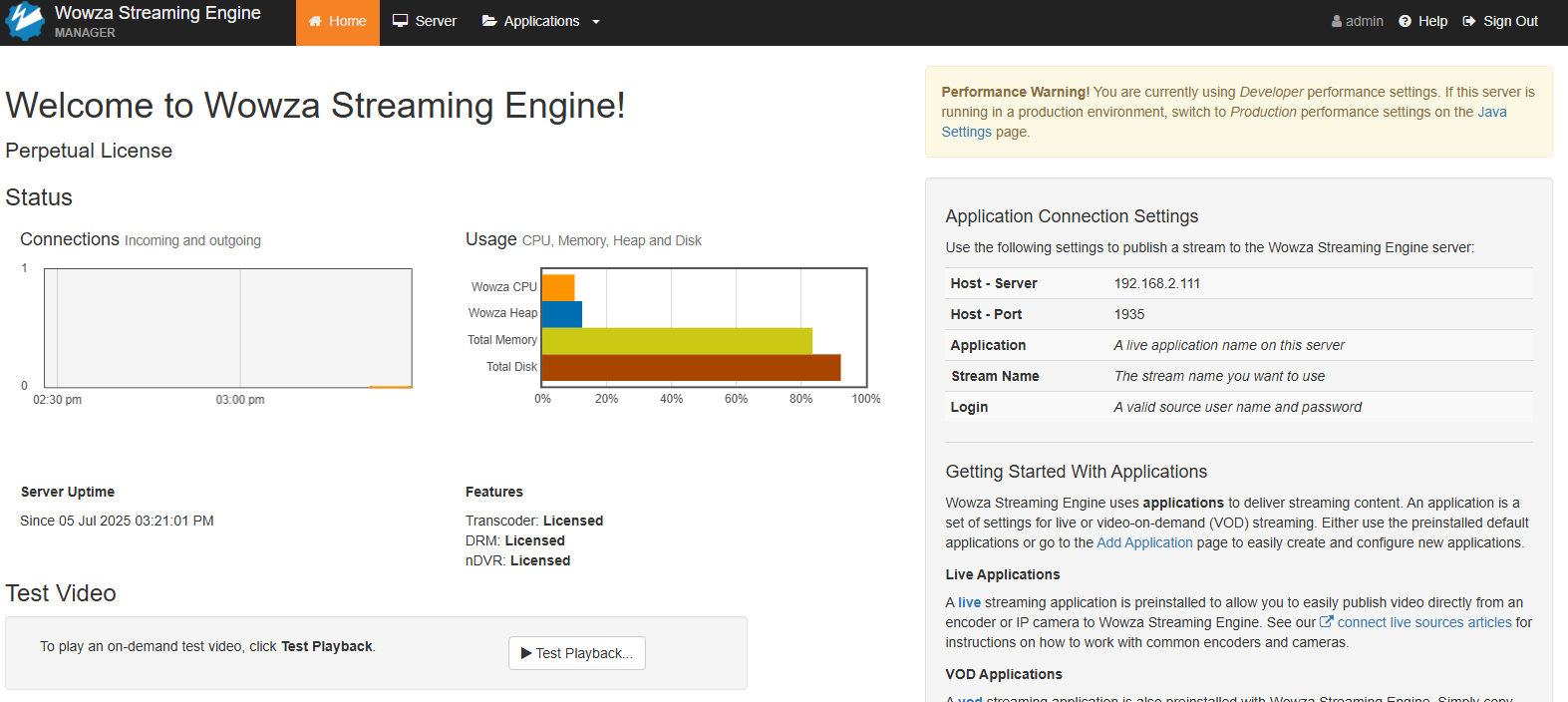
Task: Click the Home house icon
Action: (x=315, y=21)
